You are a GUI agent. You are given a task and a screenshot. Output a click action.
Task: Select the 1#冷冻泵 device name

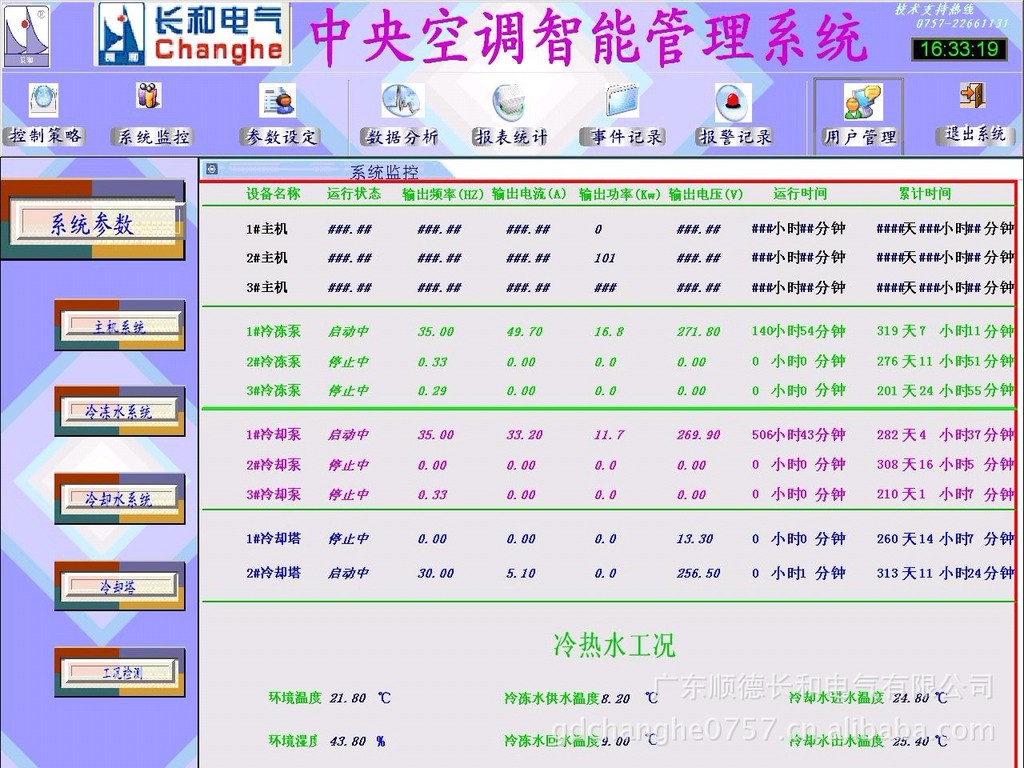click(x=273, y=332)
